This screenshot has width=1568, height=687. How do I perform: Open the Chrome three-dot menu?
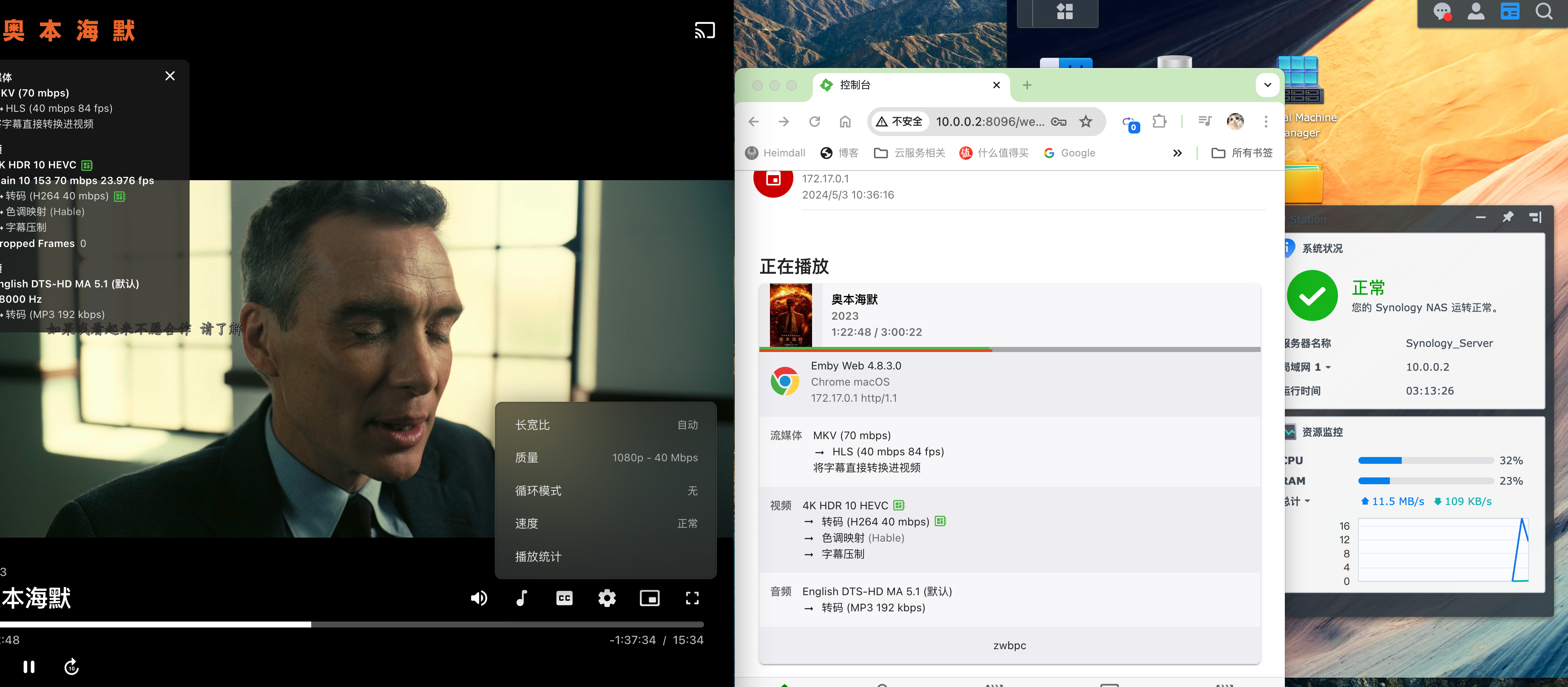point(1266,122)
